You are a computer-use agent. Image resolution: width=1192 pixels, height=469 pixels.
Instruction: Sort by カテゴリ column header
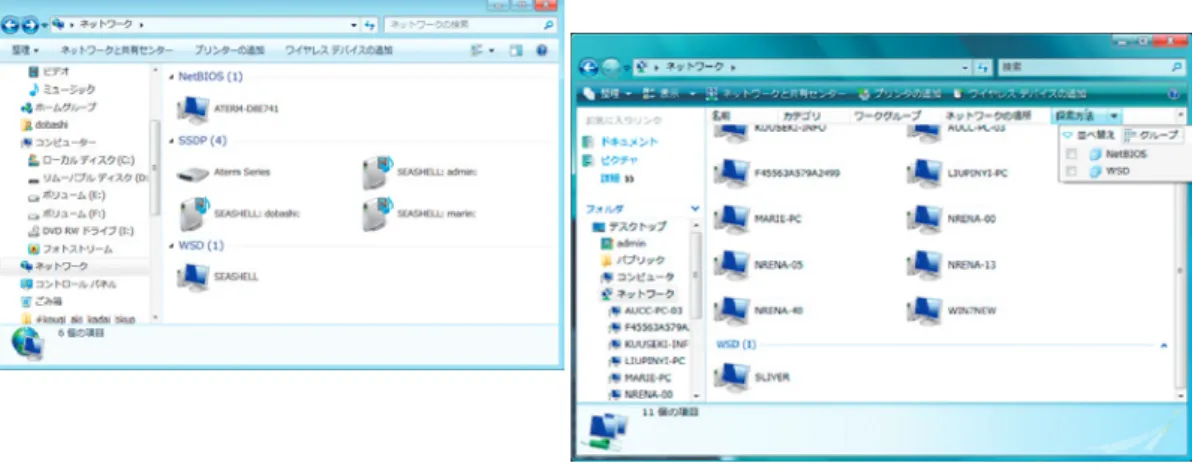pos(801,116)
